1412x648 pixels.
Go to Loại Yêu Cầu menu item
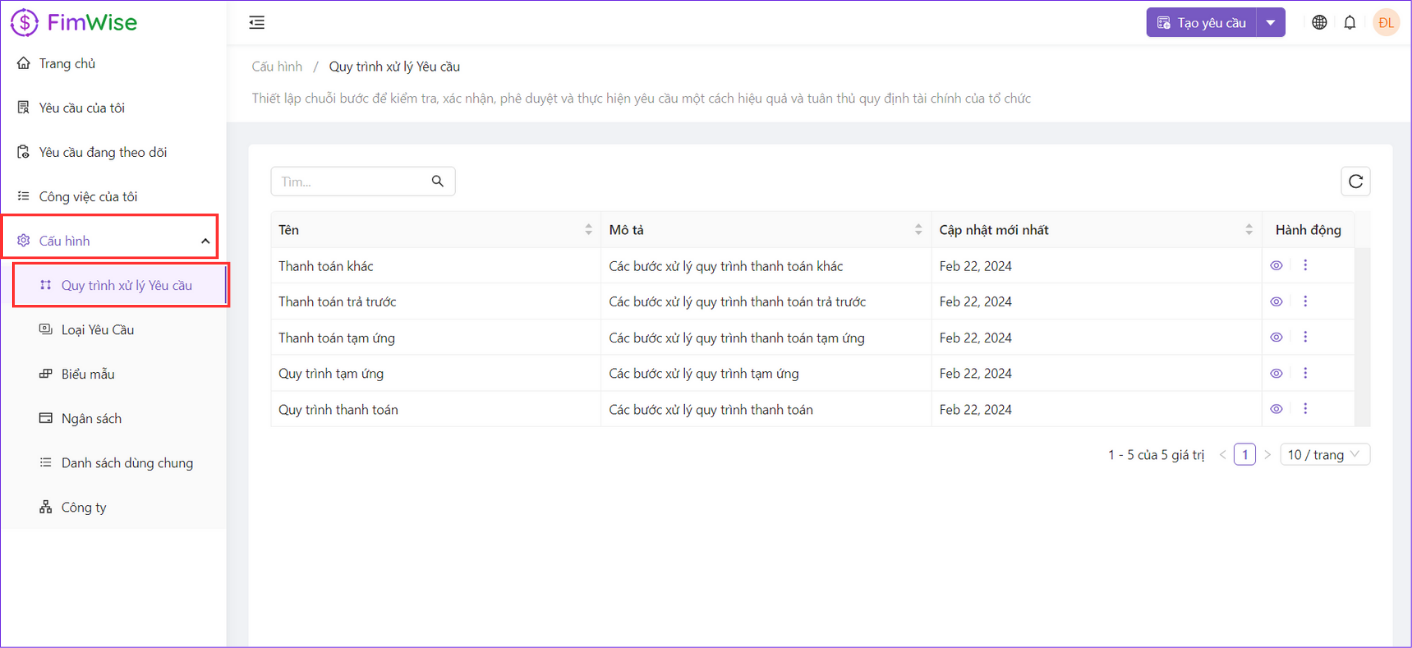click(x=97, y=330)
